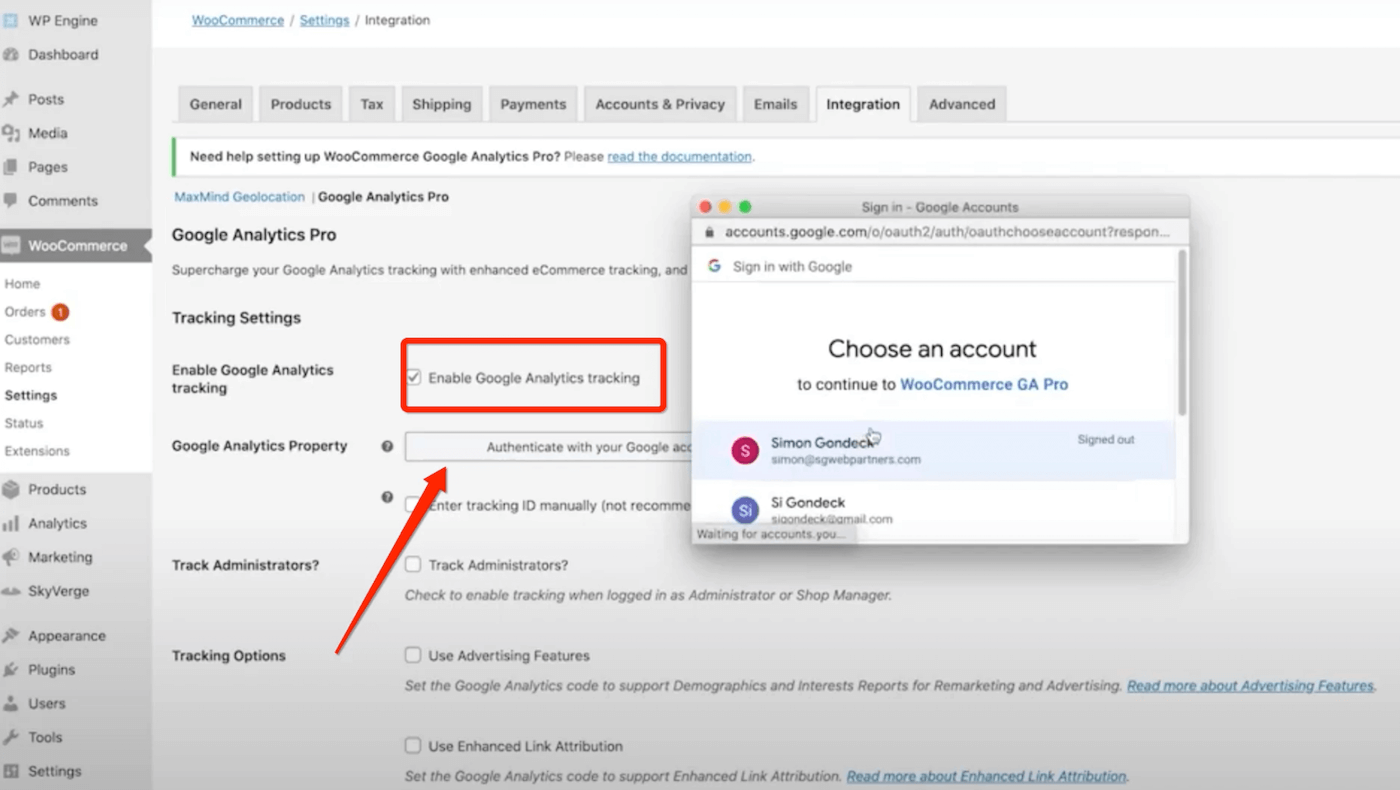The width and height of the screenshot is (1400, 790).
Task: Click the Google G logo in popup
Action: pyautogui.click(x=715, y=266)
